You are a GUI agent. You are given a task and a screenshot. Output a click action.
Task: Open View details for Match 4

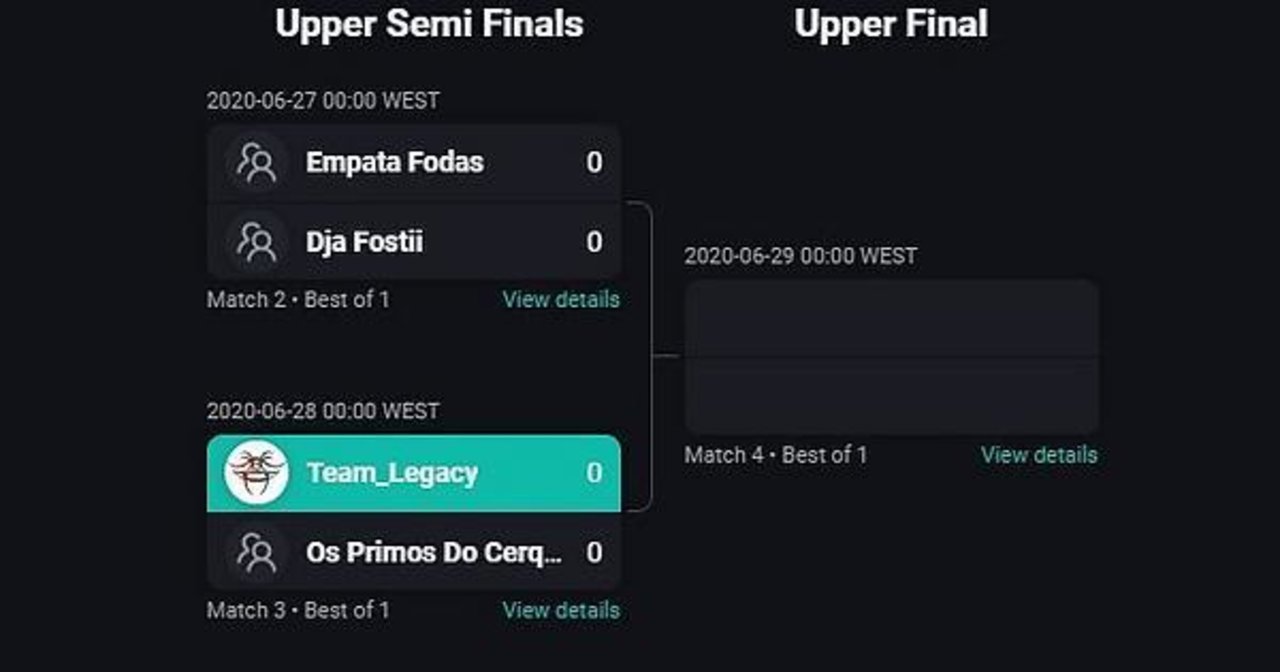[x=1038, y=455]
